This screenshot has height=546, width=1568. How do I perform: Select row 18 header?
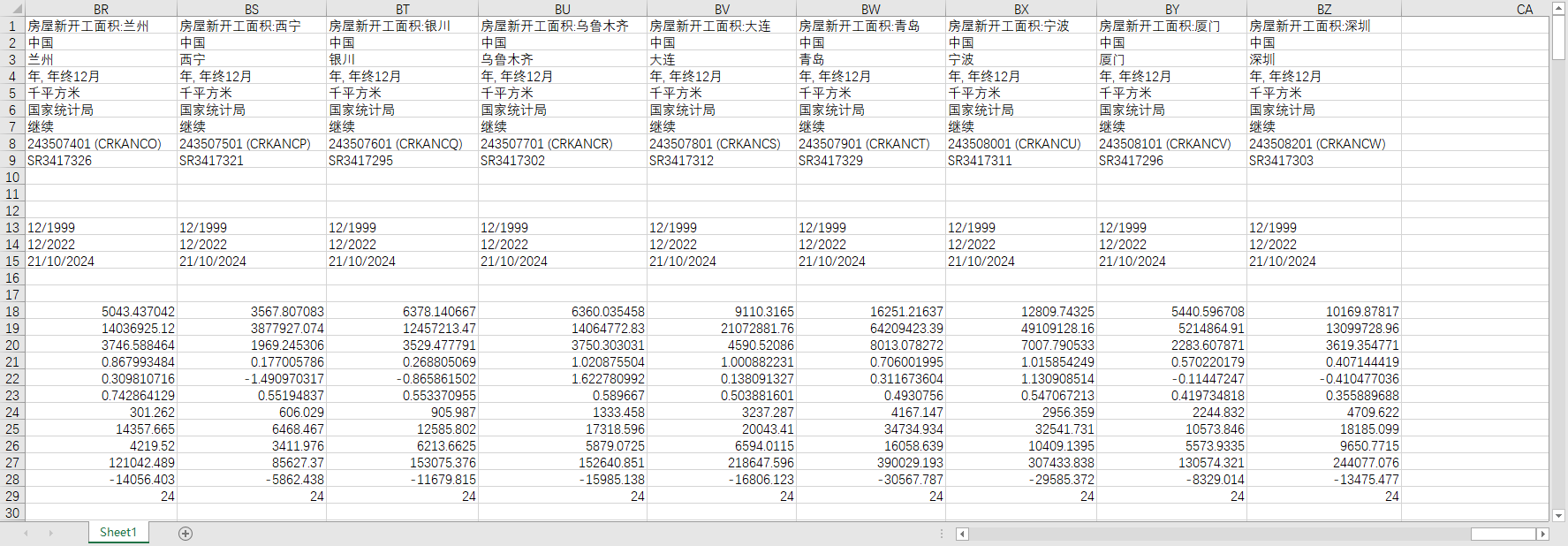coord(12,311)
